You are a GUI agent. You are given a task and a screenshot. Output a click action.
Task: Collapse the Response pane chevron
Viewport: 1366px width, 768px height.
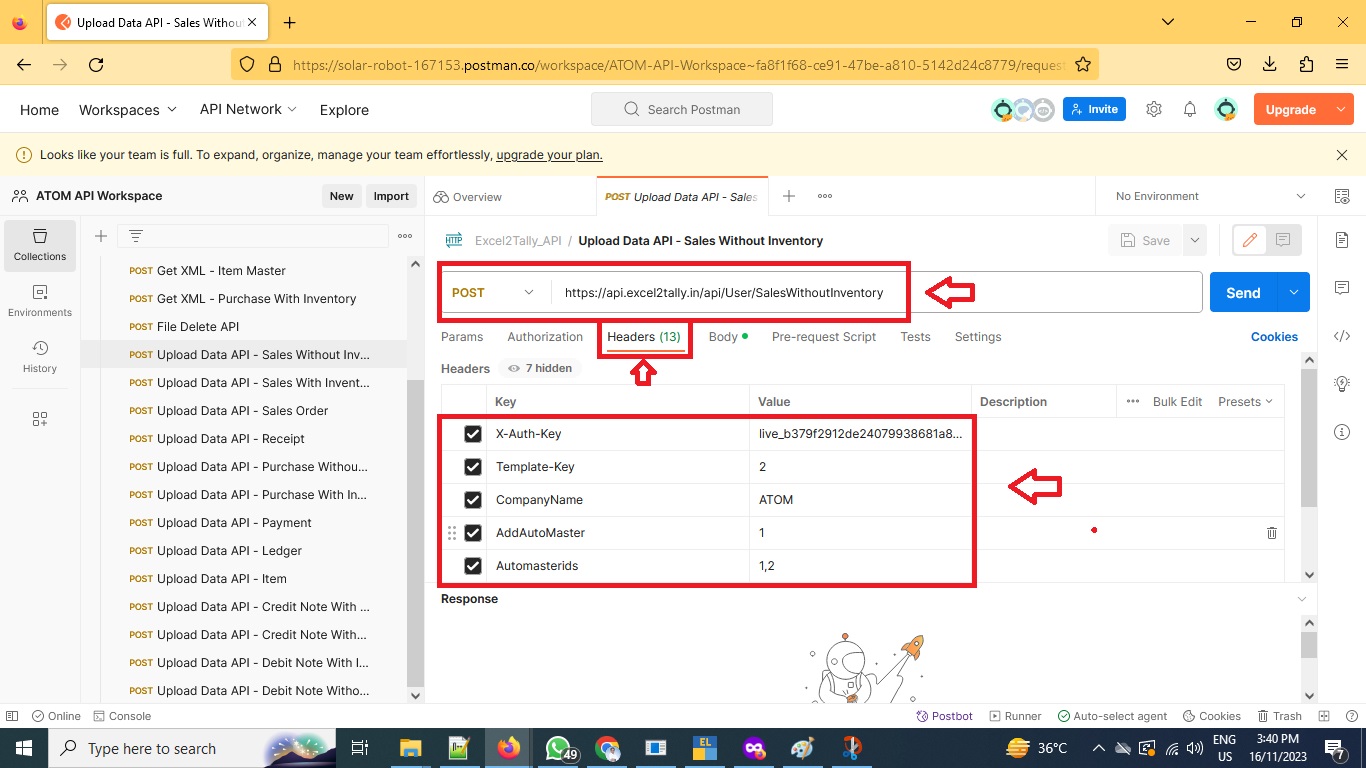(1301, 599)
